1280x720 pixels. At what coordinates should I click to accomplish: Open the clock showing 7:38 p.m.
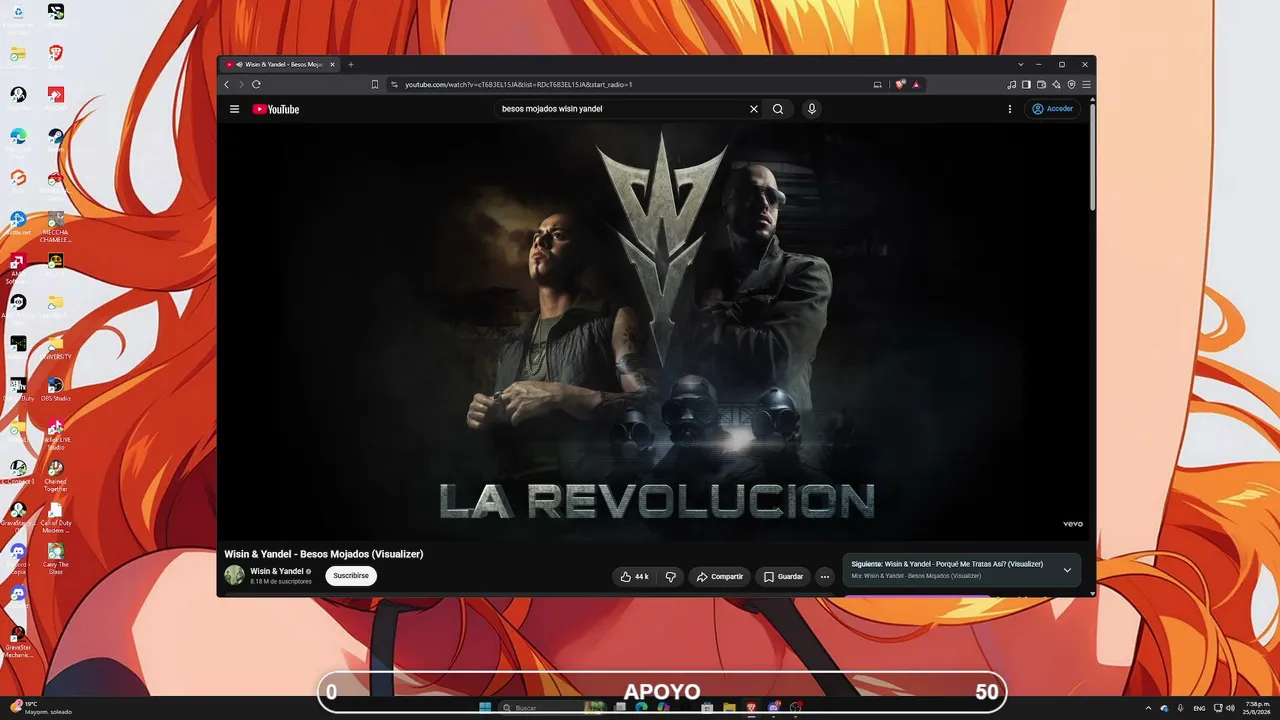(x=1256, y=708)
